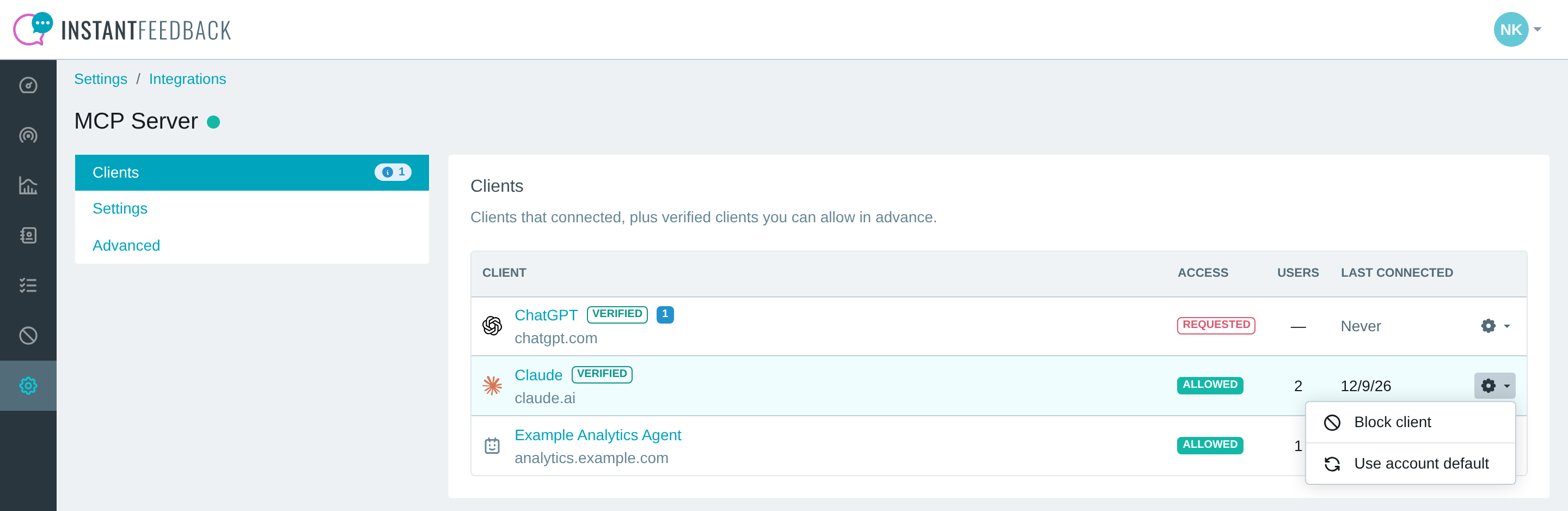
Task: Open the blocked circle sidebar icon
Action: (28, 335)
